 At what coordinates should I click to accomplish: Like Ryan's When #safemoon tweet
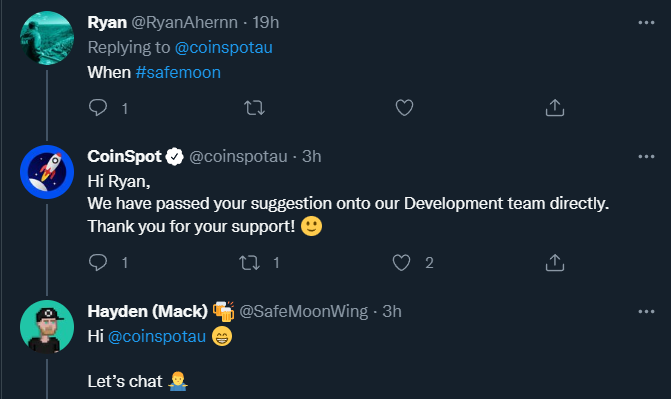404,108
